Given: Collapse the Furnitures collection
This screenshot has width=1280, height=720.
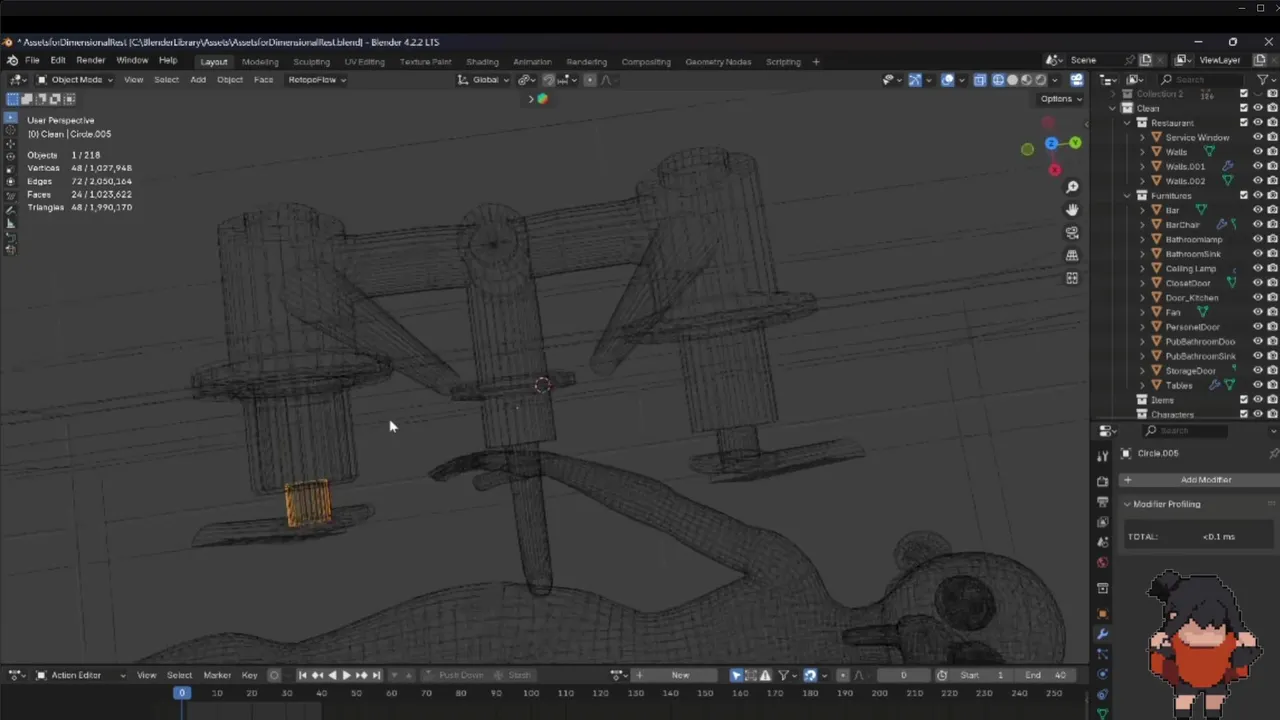Looking at the screenshot, I should pos(1128,196).
